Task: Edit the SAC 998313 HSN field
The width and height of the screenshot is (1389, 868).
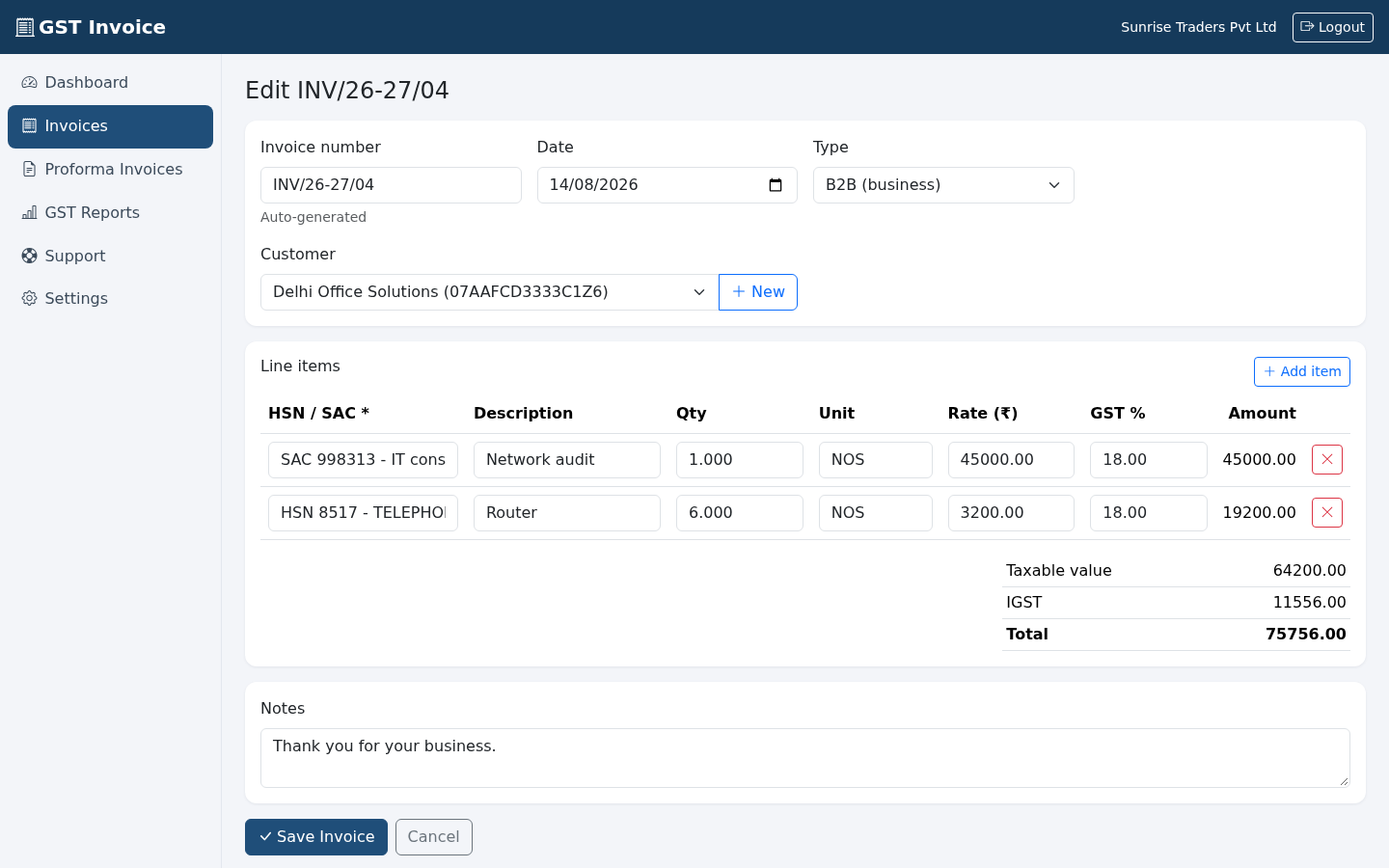Action: (363, 460)
